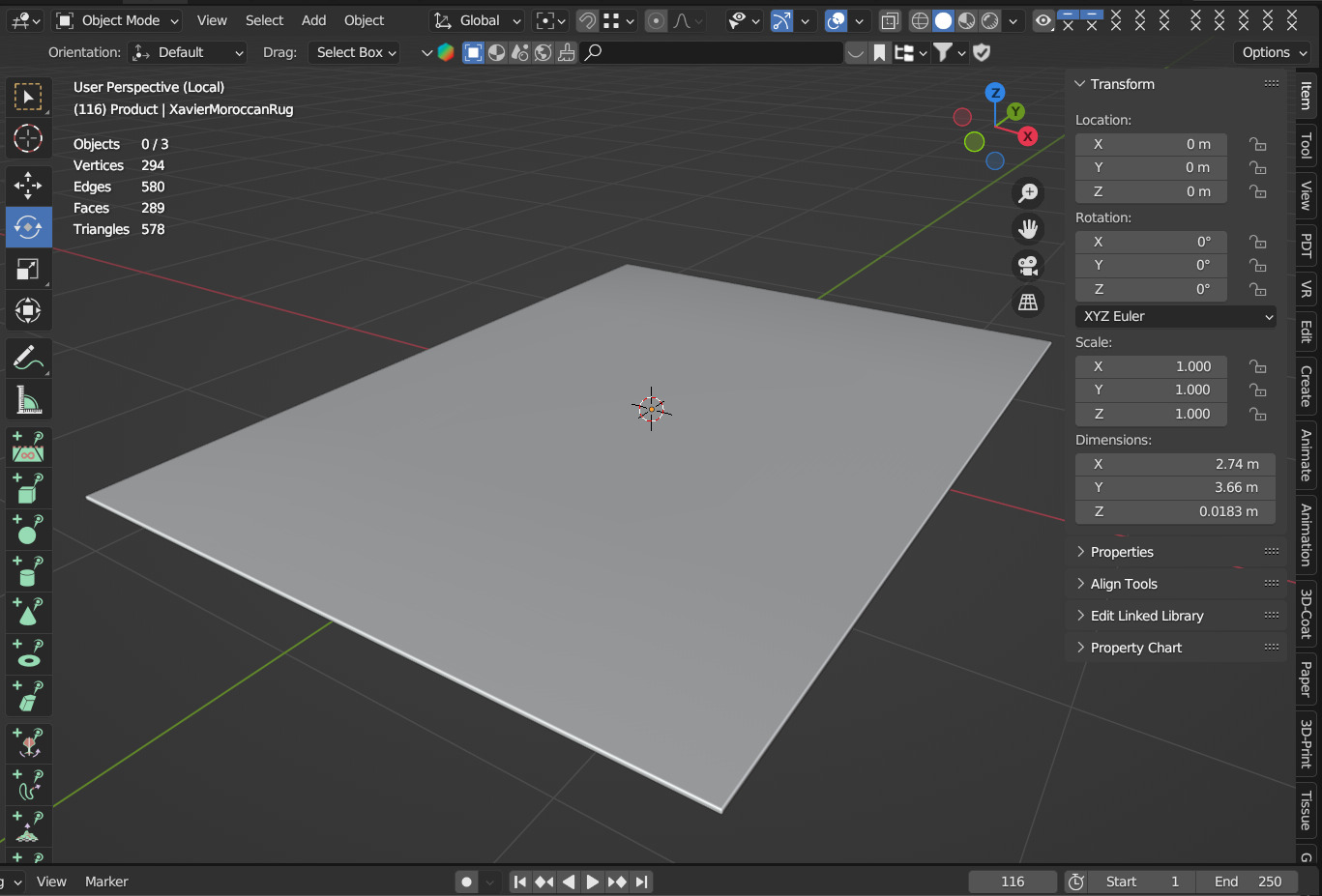
Task: Click the play animation button
Action: 592,882
